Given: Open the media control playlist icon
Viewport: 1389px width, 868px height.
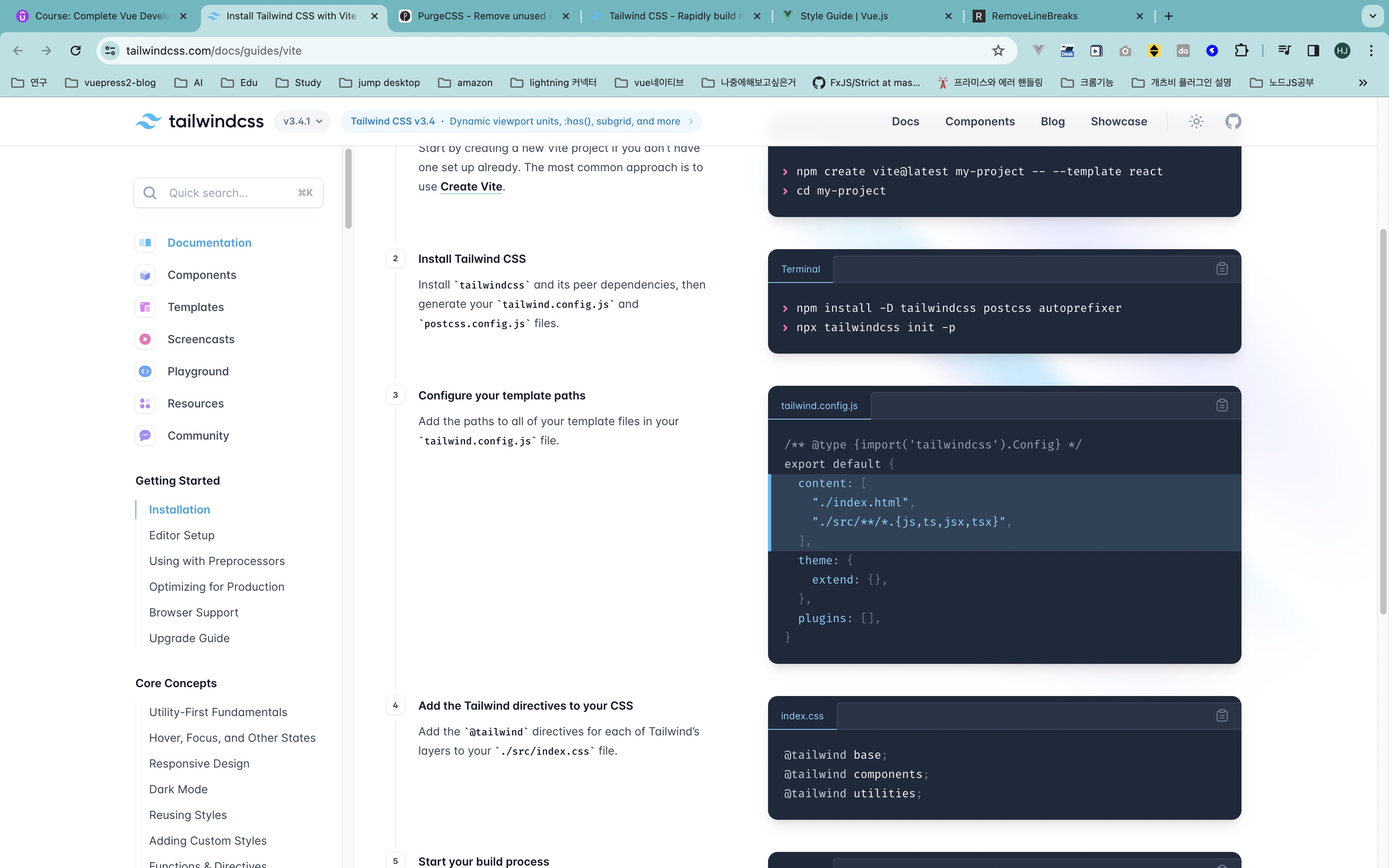Looking at the screenshot, I should click(1284, 51).
